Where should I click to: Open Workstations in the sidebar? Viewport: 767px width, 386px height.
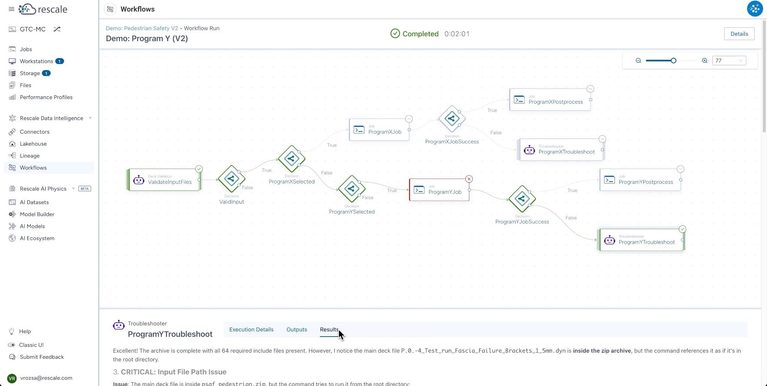36,61
